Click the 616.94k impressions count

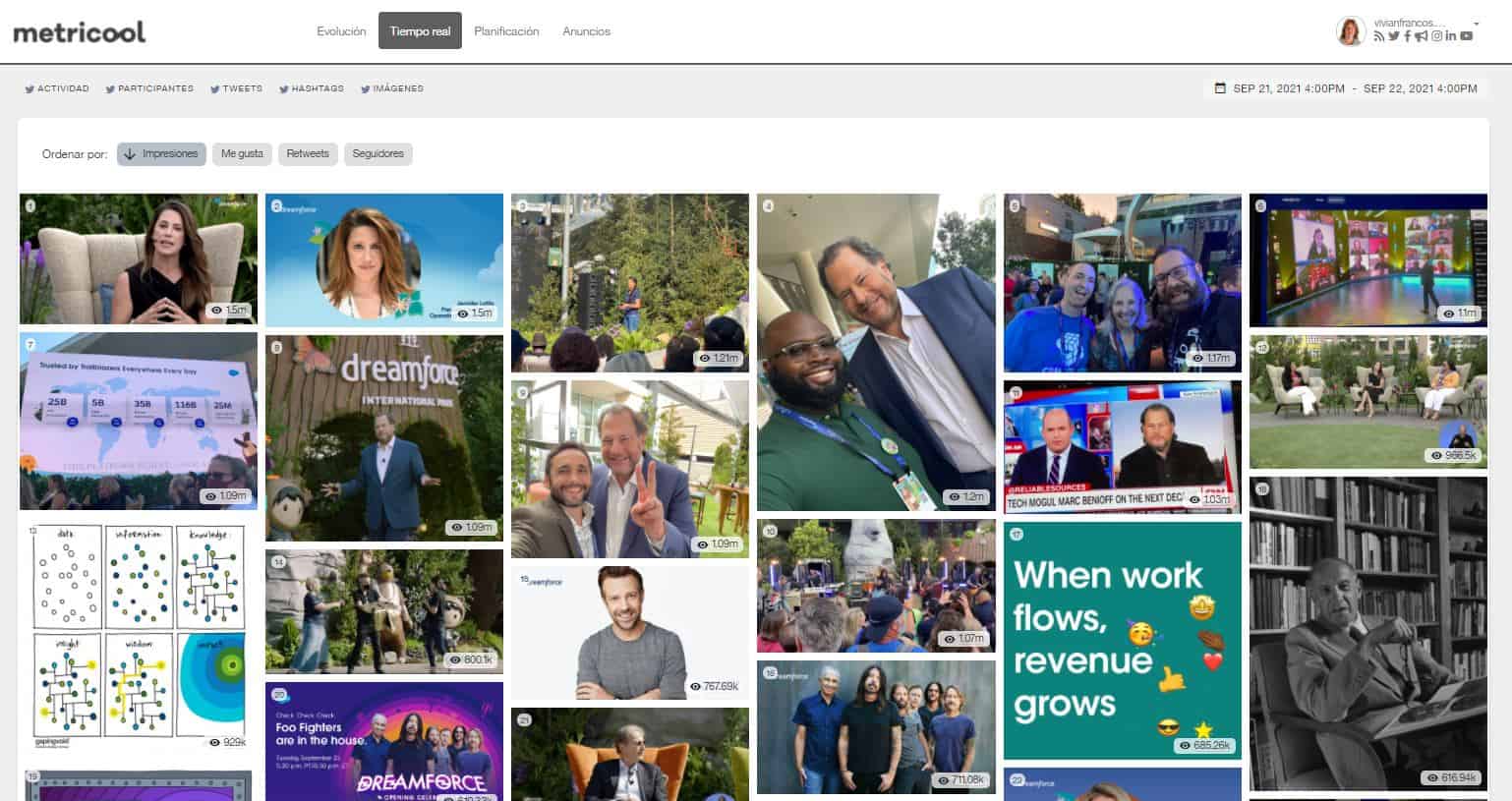1452,777
